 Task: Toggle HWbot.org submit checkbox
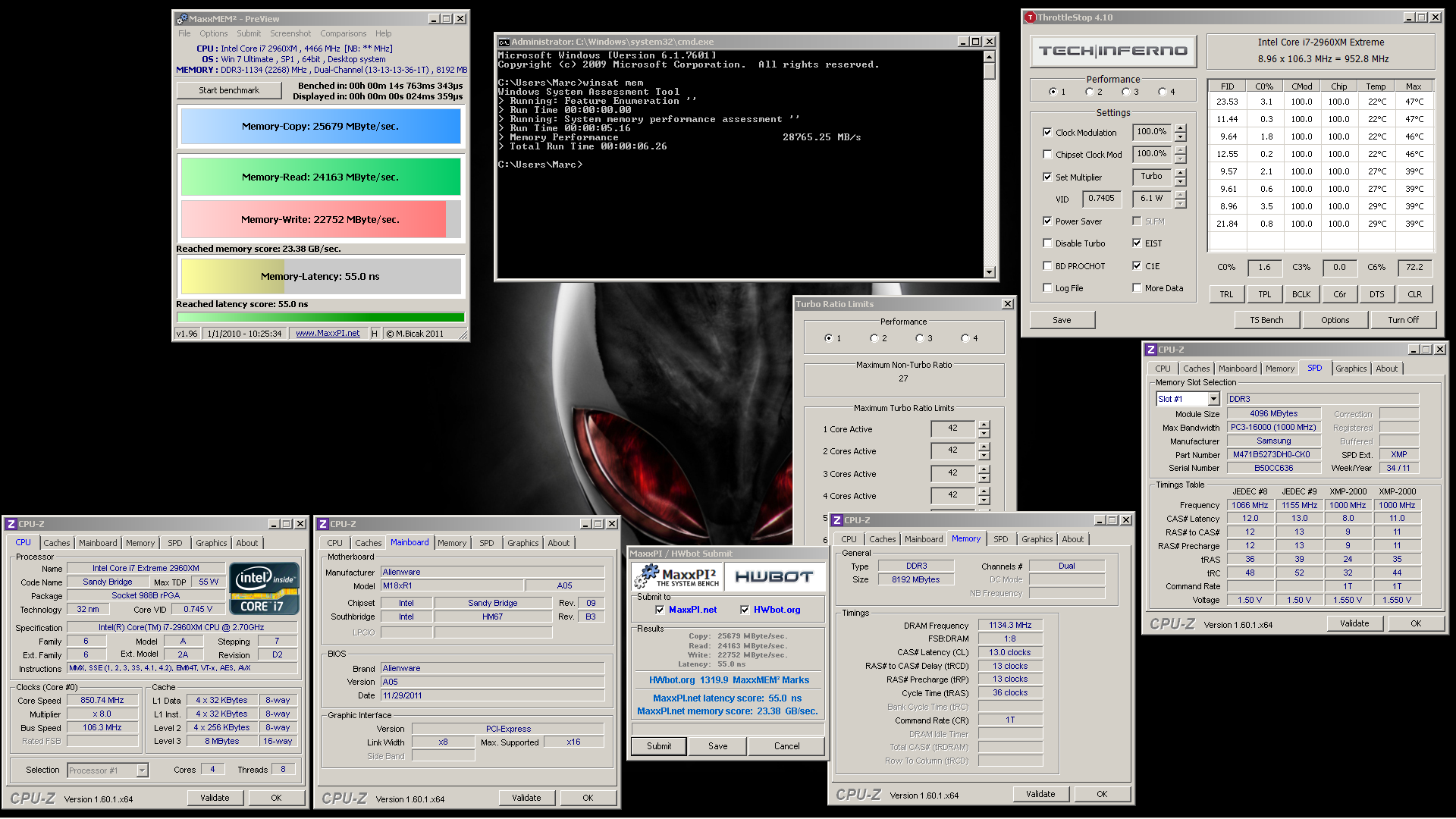[745, 610]
